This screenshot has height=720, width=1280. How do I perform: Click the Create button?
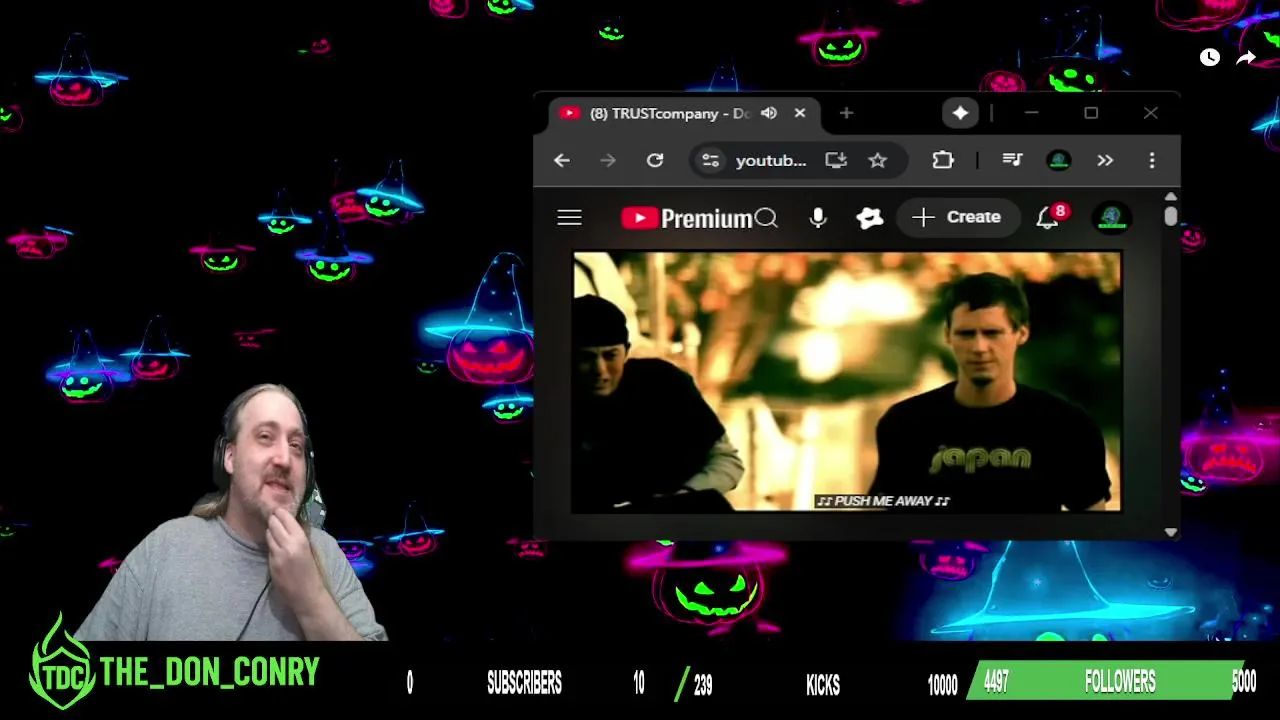click(x=956, y=217)
